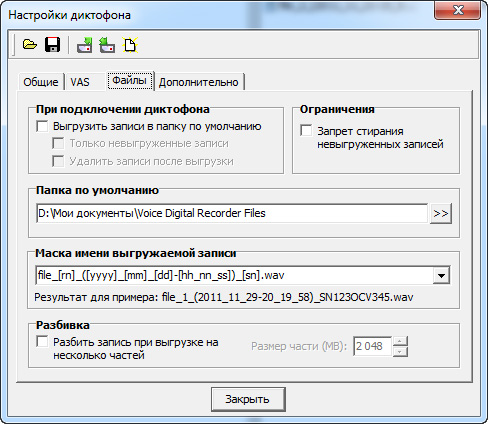Open the VAS tab
Viewport: 488px width, 424px height.
click(80, 82)
